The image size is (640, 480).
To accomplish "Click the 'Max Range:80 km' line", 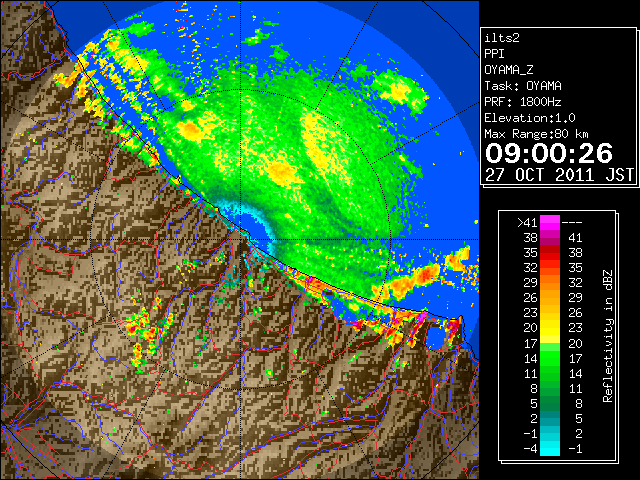I will (536, 134).
